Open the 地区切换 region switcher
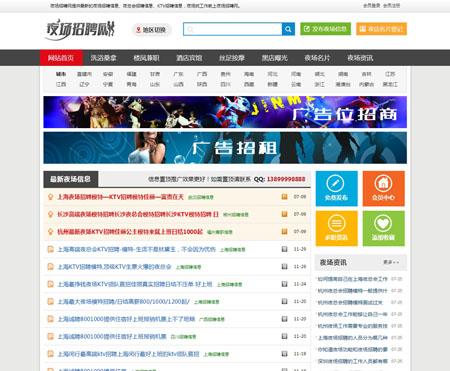This screenshot has height=371, width=450. [x=152, y=30]
